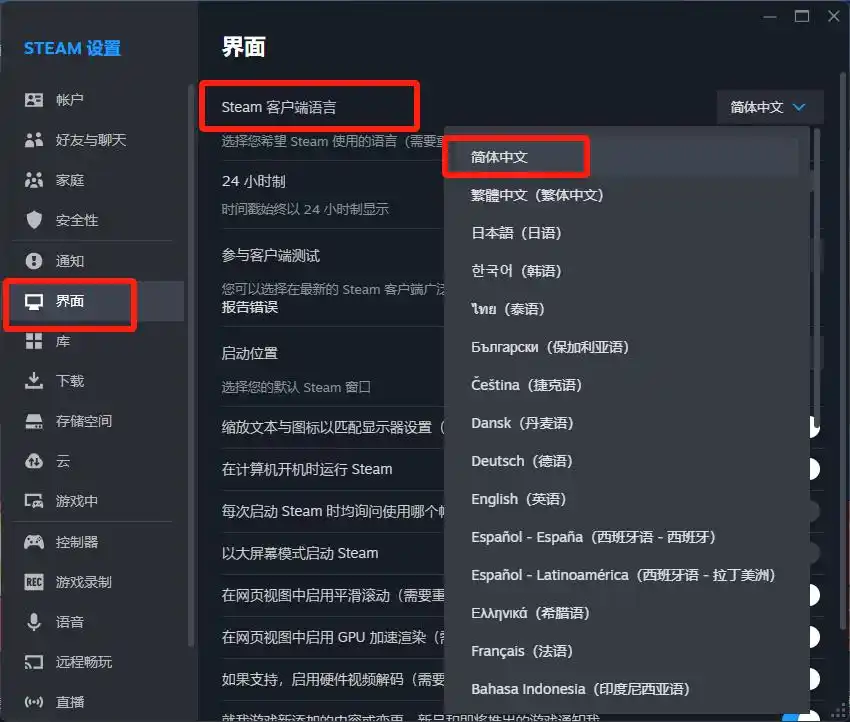
Task: Open the 库 library grid icon
Action: (34, 341)
